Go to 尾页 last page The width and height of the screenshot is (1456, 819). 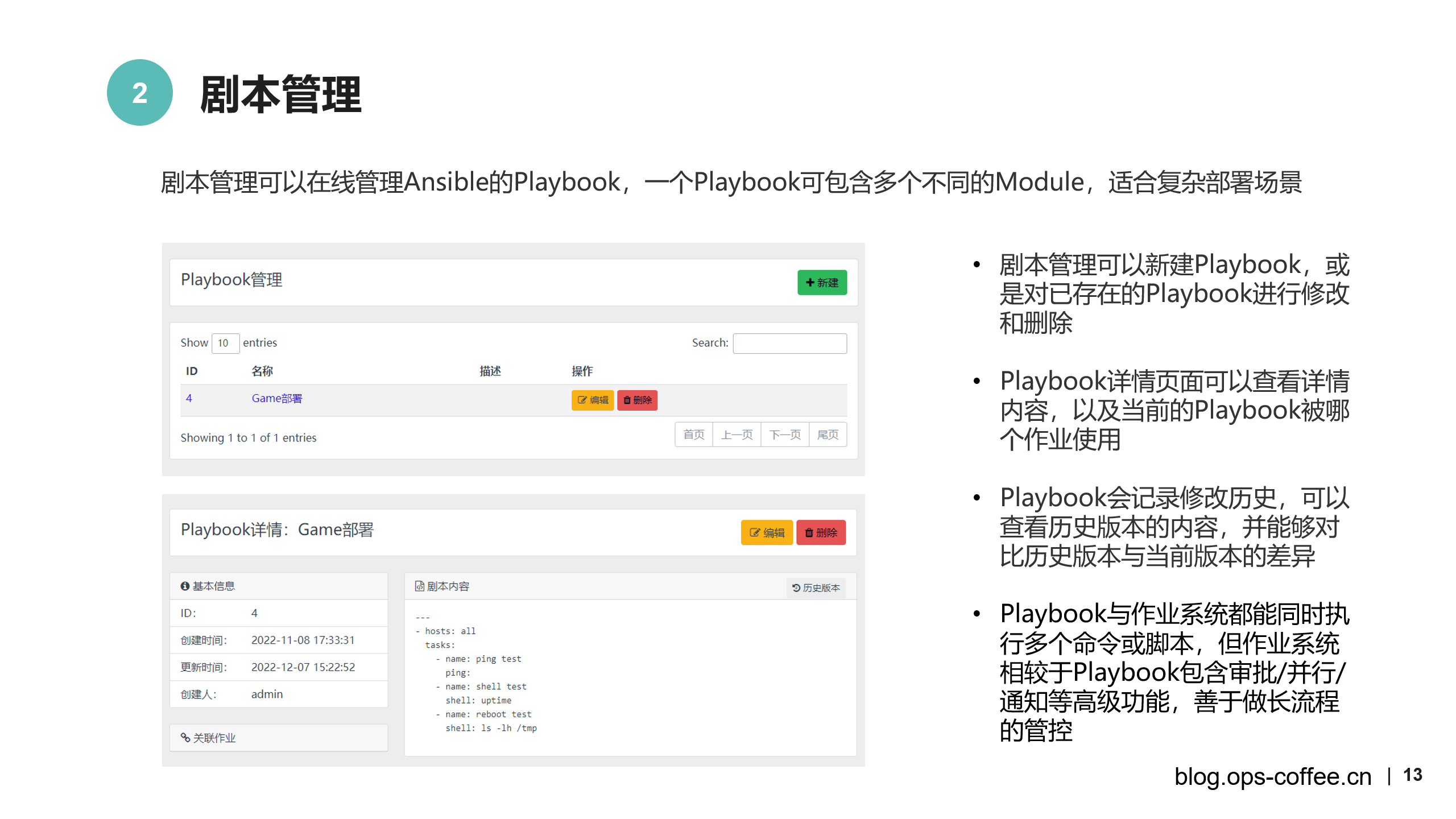pyautogui.click(x=828, y=435)
